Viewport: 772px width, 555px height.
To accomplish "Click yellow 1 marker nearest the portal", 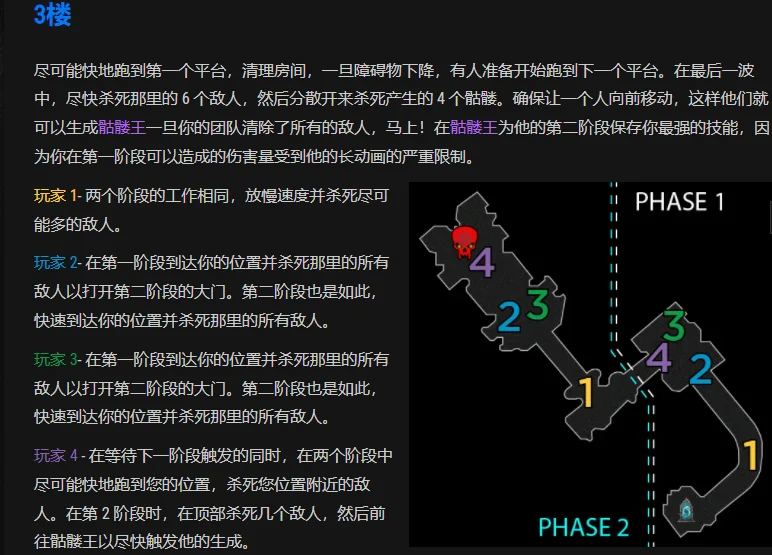I will [746, 457].
